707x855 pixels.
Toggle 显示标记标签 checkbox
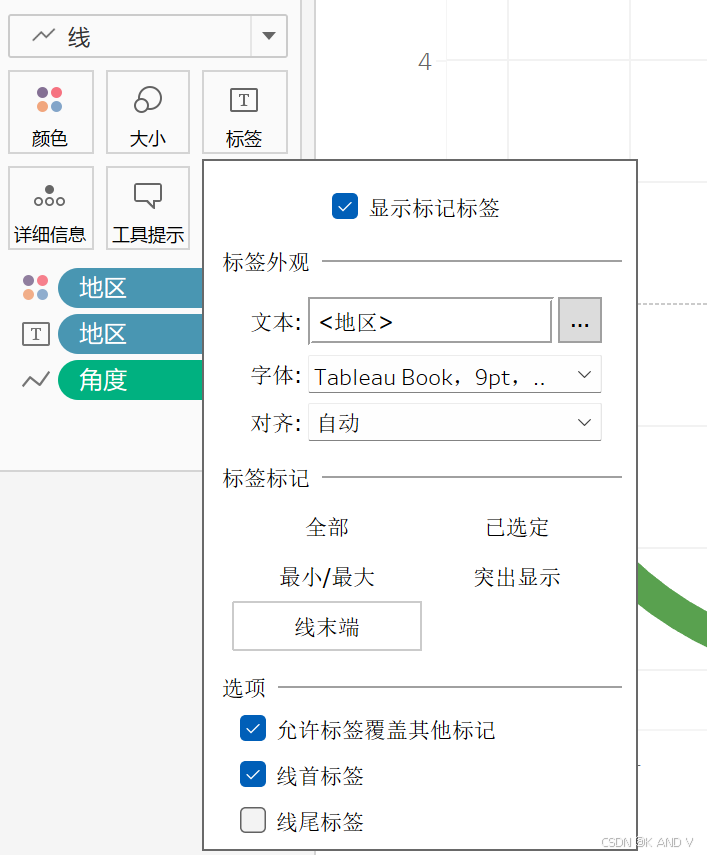(x=345, y=207)
